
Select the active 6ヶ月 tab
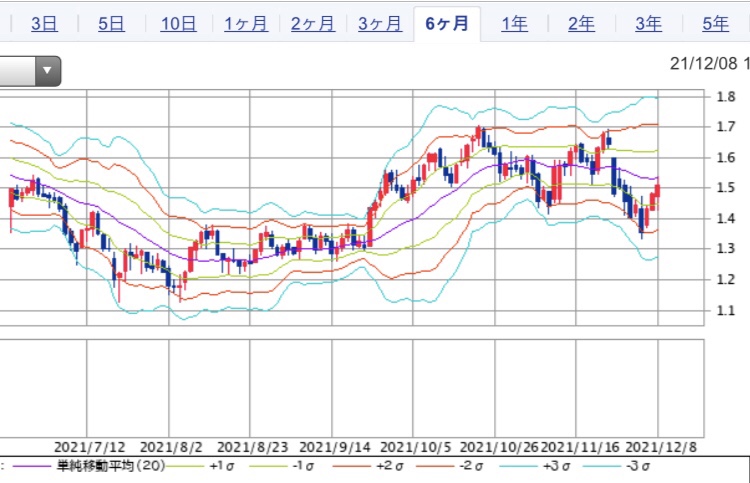447,23
